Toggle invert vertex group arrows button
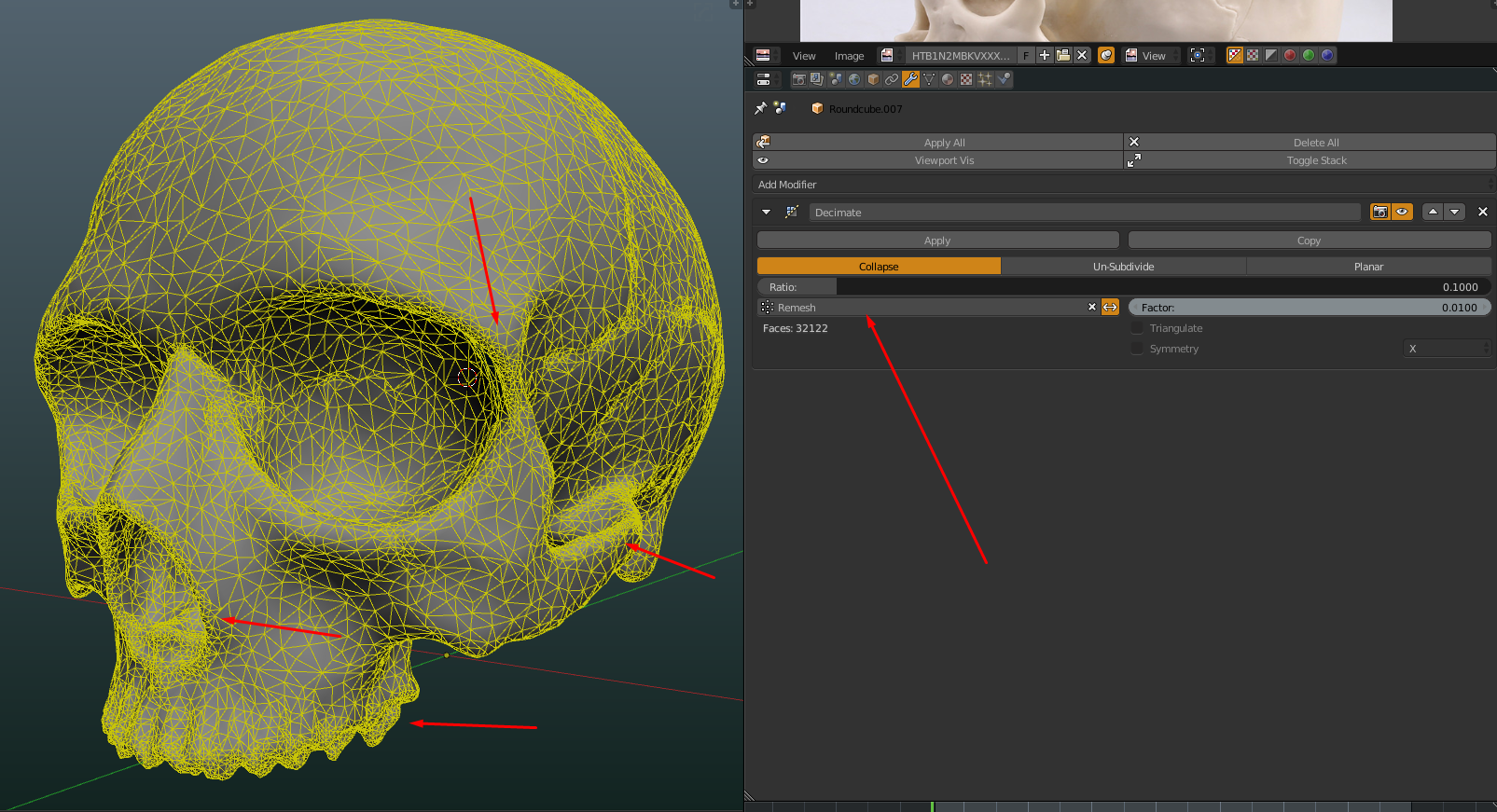This screenshot has height=812, width=1497. coord(1110,307)
